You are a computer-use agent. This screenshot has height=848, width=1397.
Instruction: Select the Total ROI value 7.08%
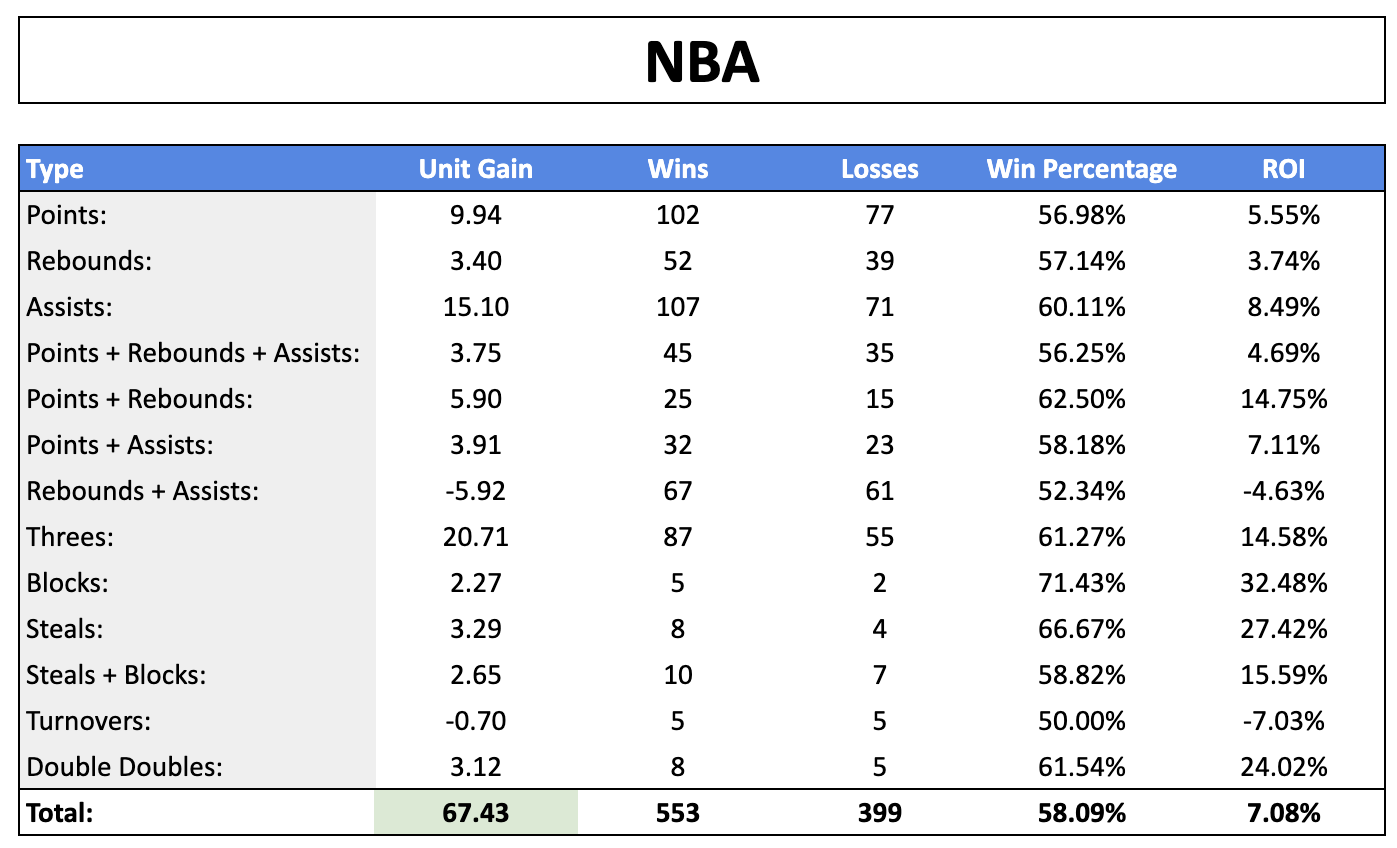point(1283,813)
